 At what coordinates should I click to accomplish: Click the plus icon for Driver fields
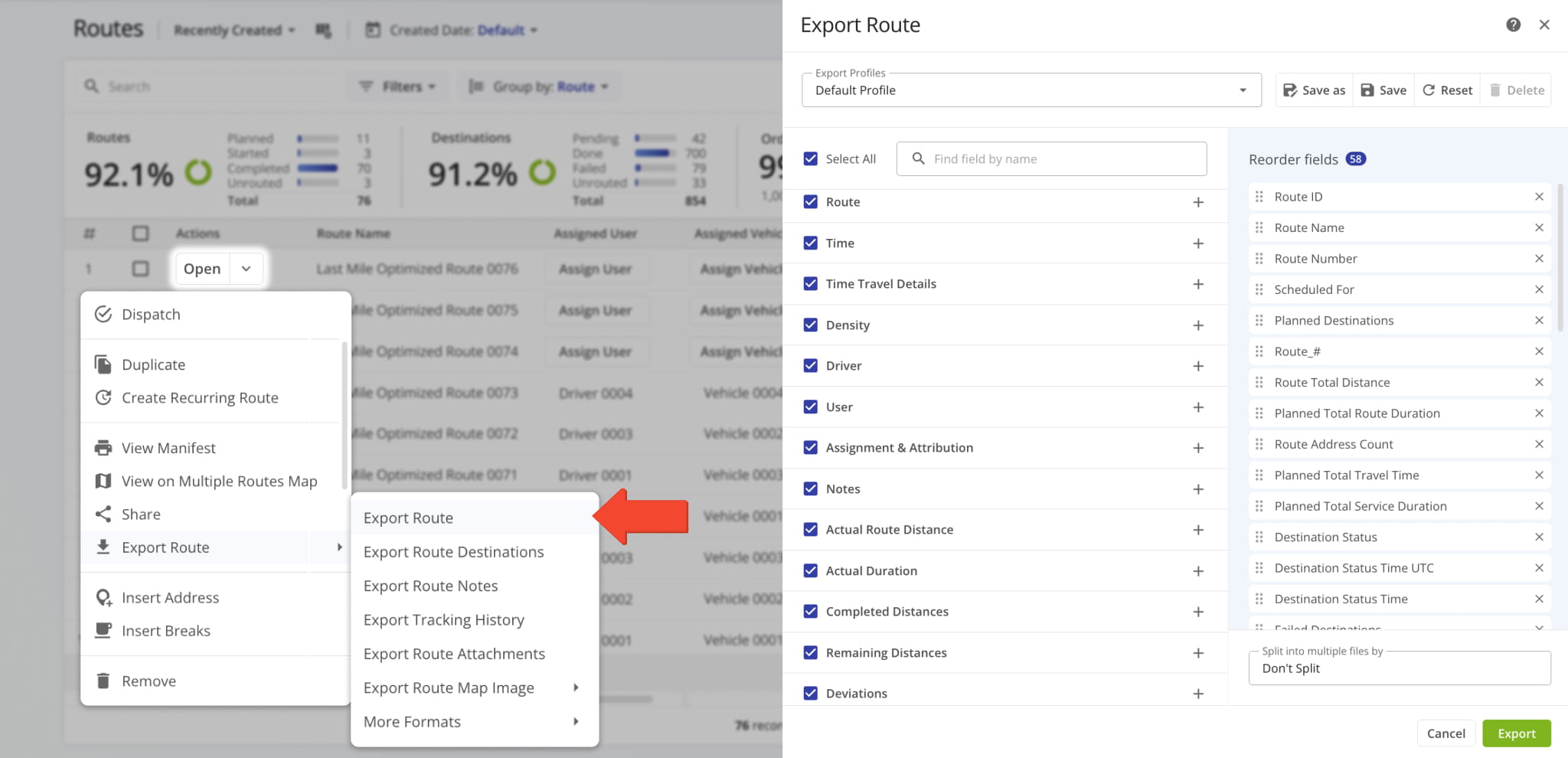(1198, 366)
